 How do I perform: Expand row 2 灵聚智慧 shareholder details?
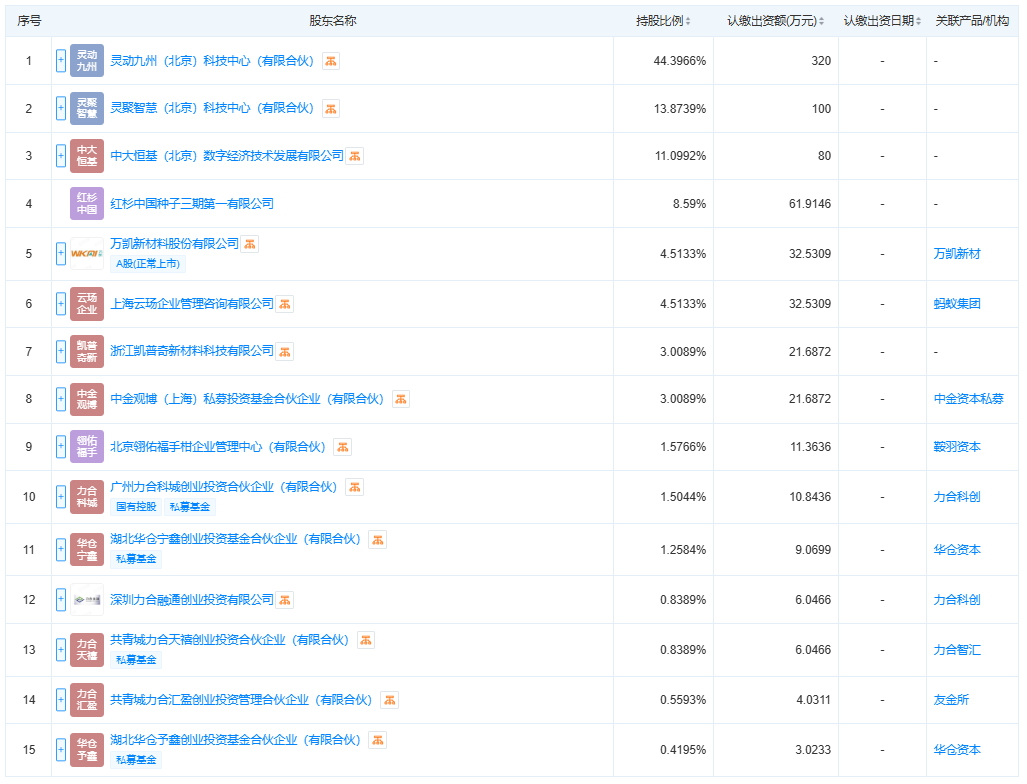pyautogui.click(x=61, y=109)
